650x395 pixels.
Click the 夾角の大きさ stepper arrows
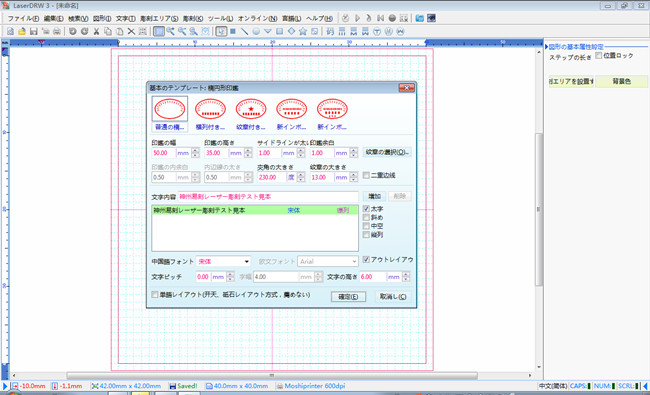(301, 177)
